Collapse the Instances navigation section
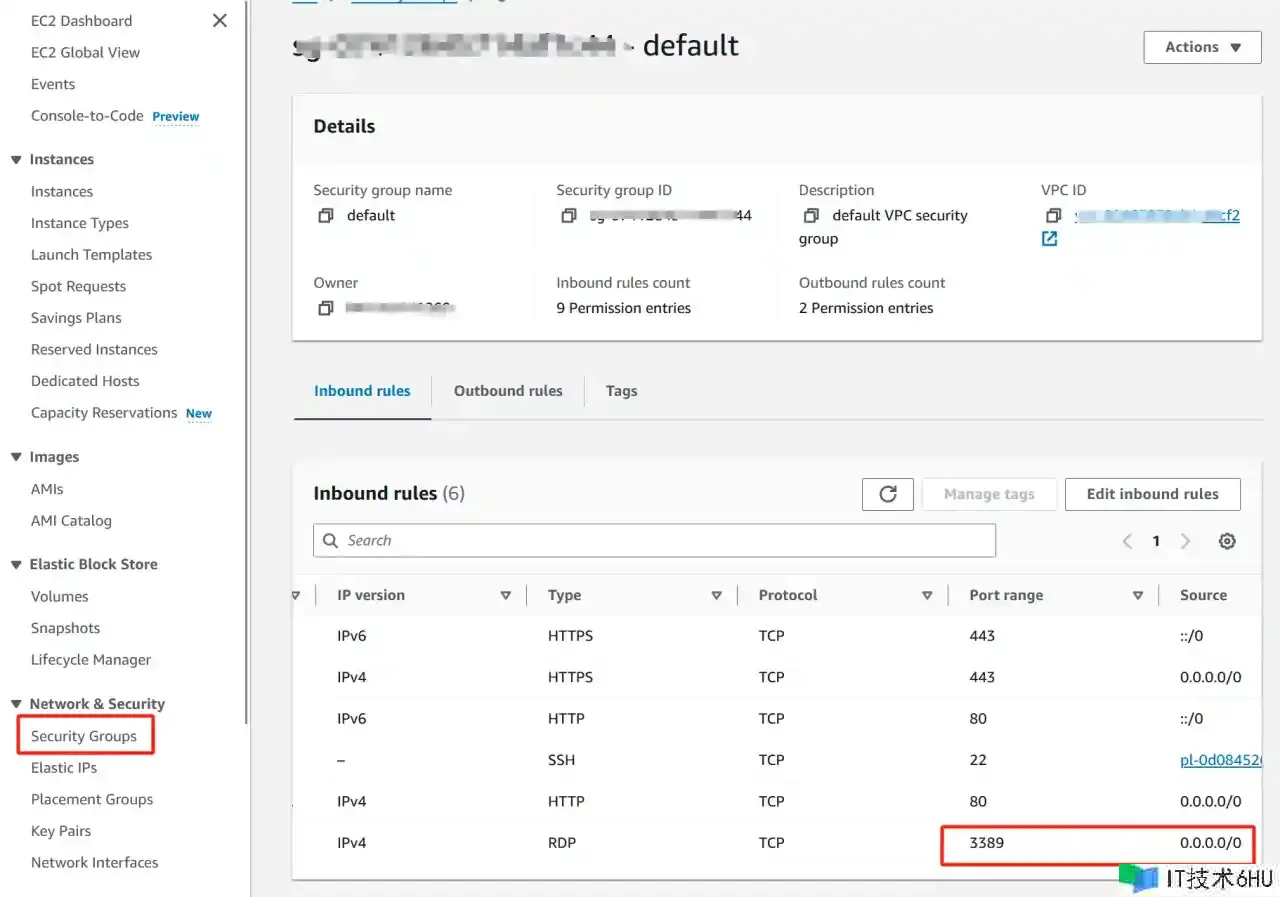1280x897 pixels. [x=16, y=160]
